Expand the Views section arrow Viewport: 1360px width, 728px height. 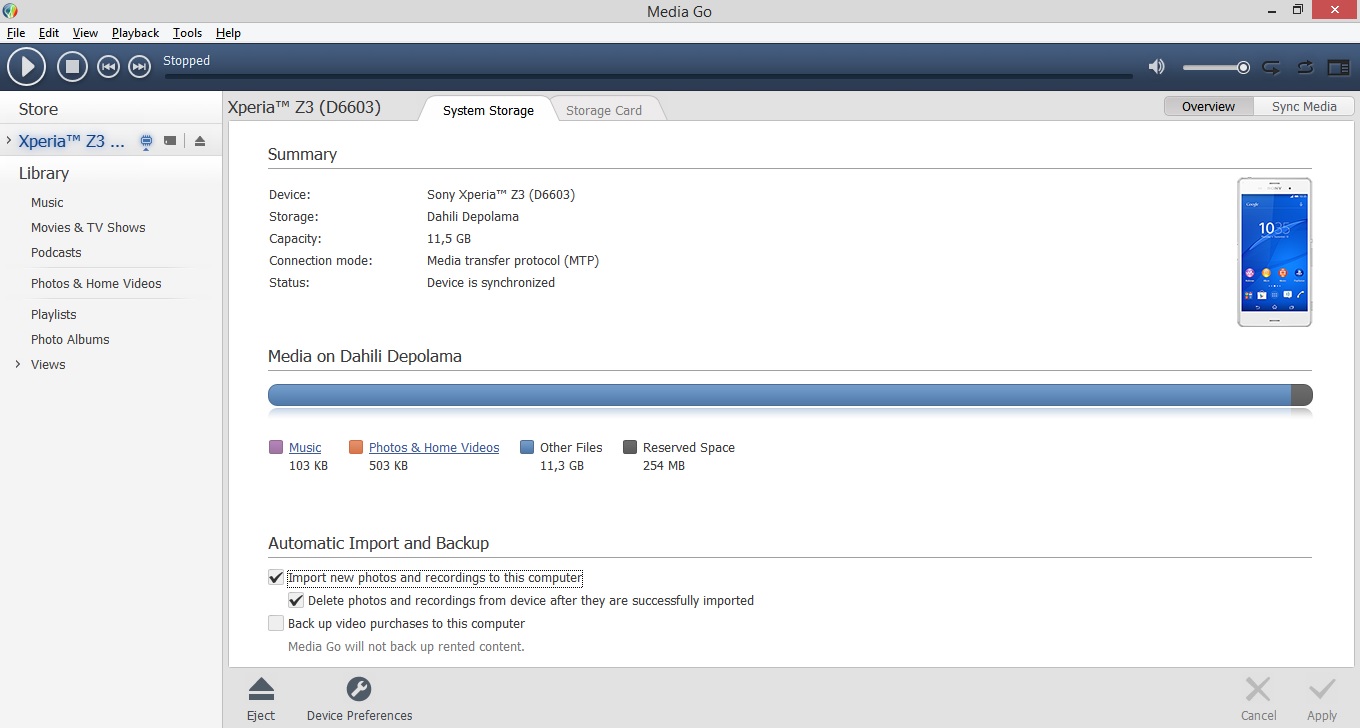click(18, 364)
